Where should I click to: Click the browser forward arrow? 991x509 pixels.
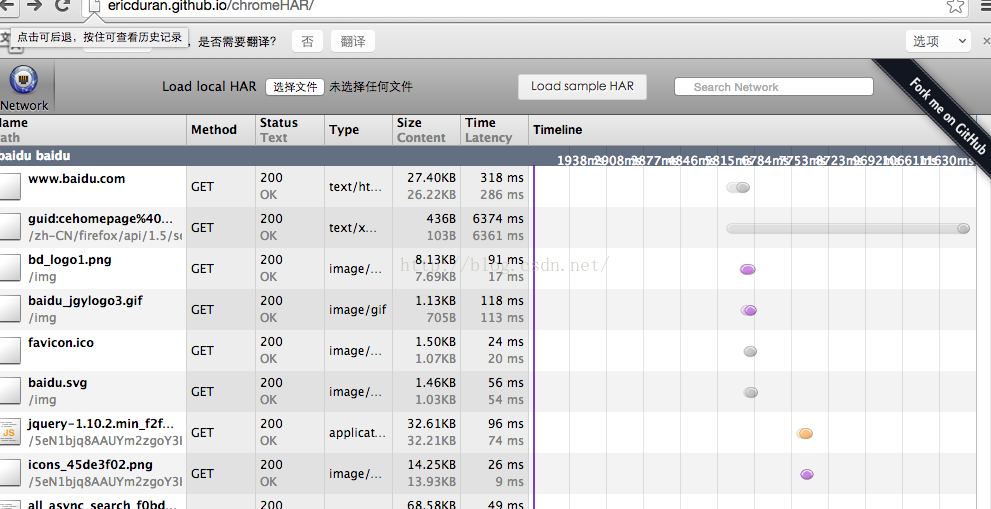click(x=34, y=6)
